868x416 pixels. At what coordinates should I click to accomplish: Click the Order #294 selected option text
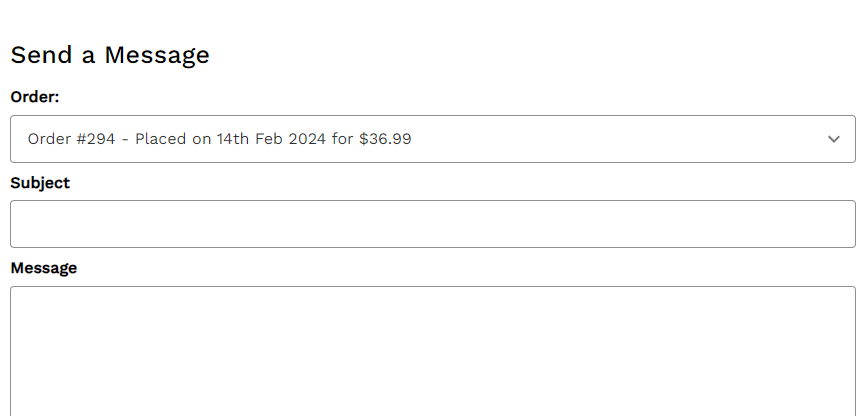219,139
